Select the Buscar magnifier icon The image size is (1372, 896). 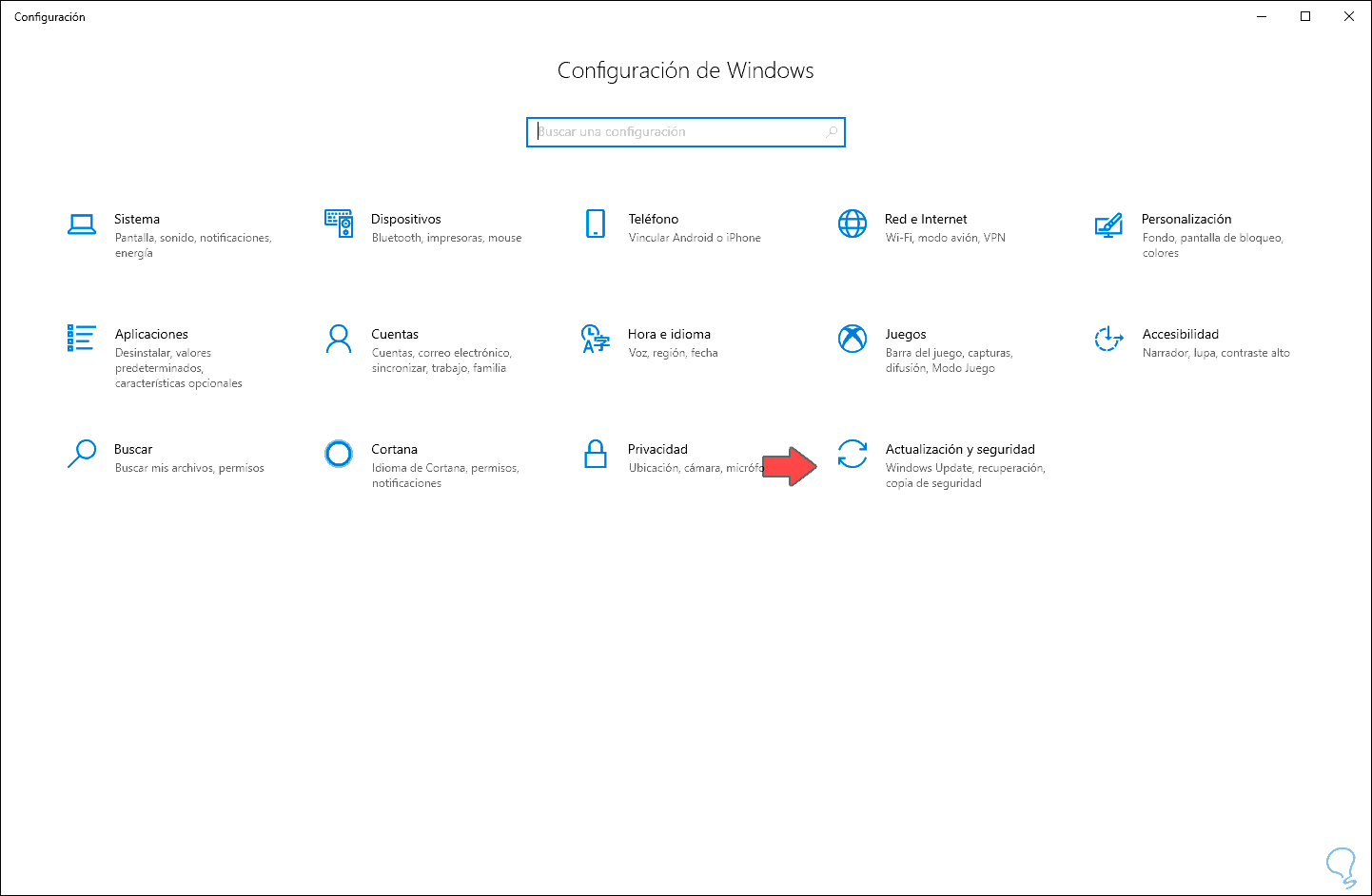(x=82, y=455)
